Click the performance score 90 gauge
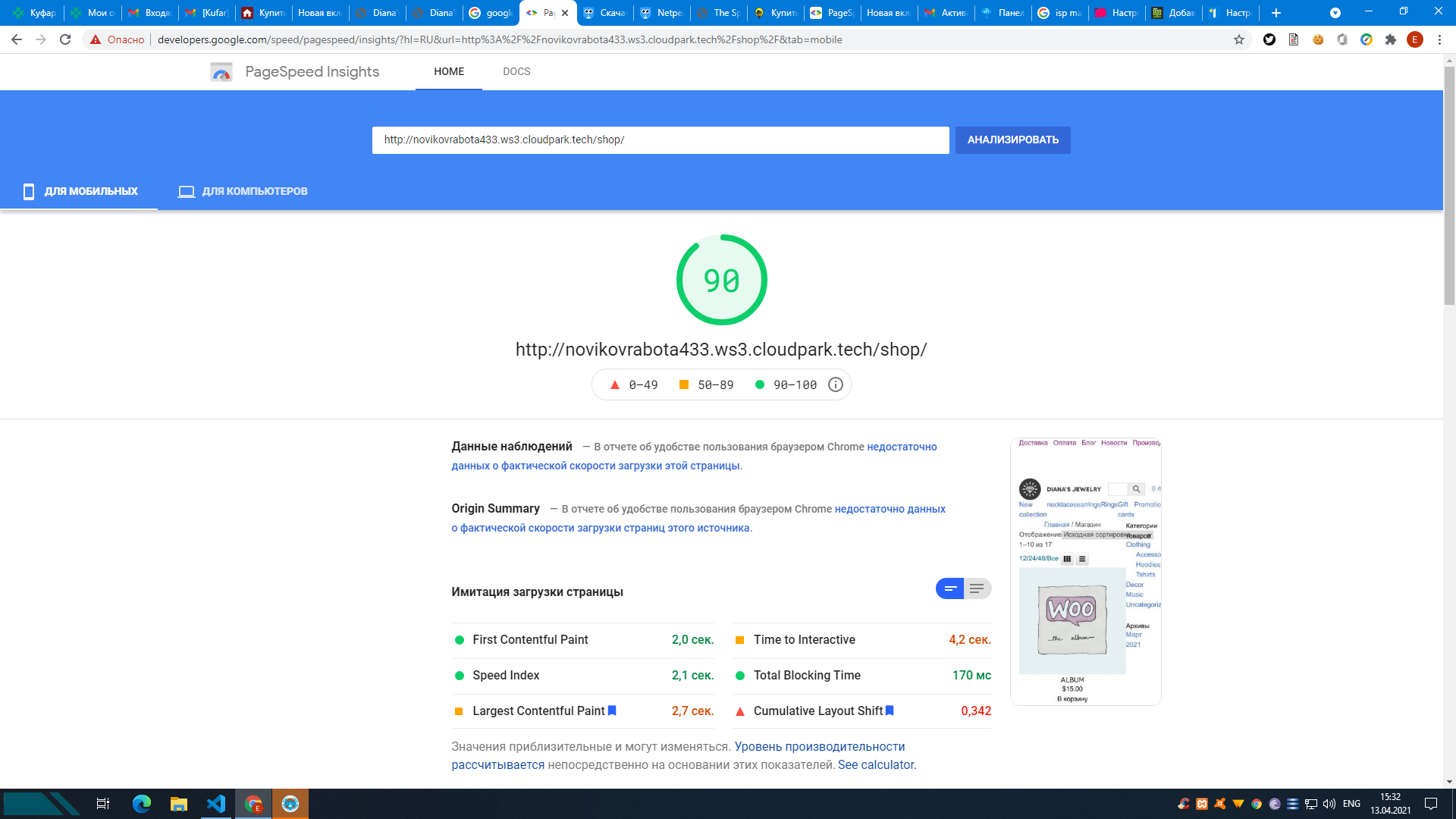 tap(722, 280)
